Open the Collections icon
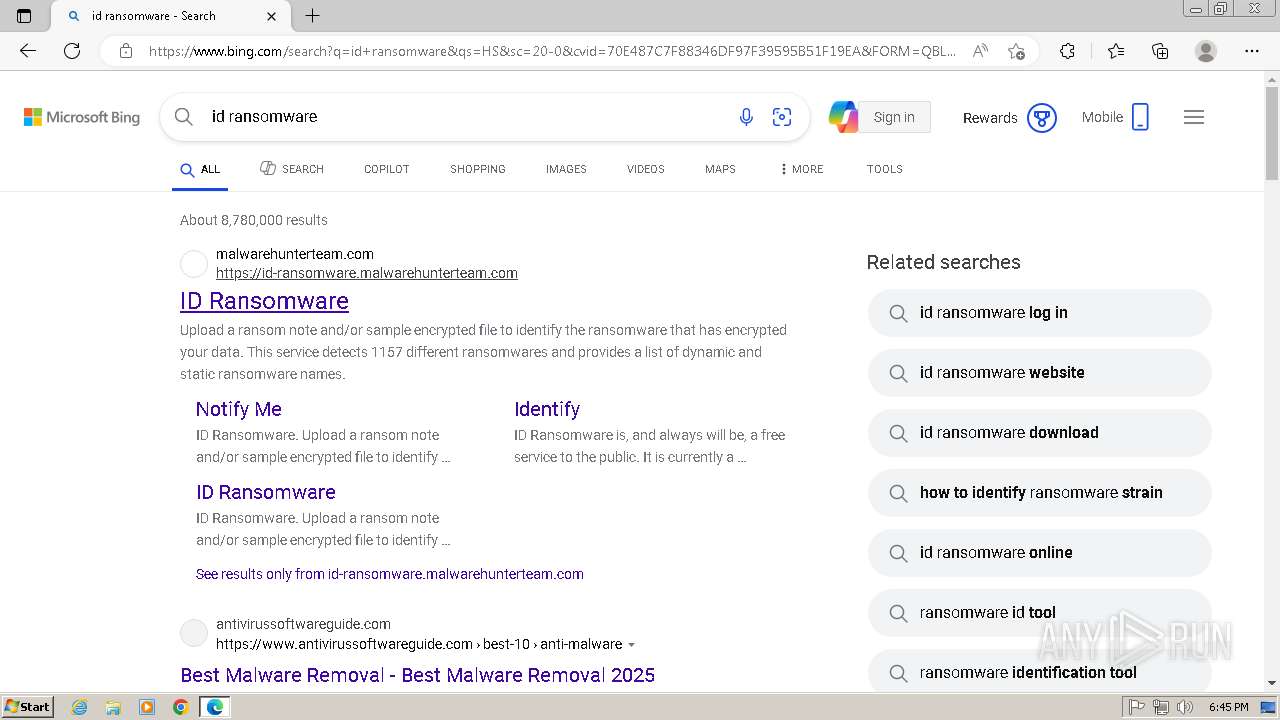The image size is (1280, 720). (x=1160, y=51)
